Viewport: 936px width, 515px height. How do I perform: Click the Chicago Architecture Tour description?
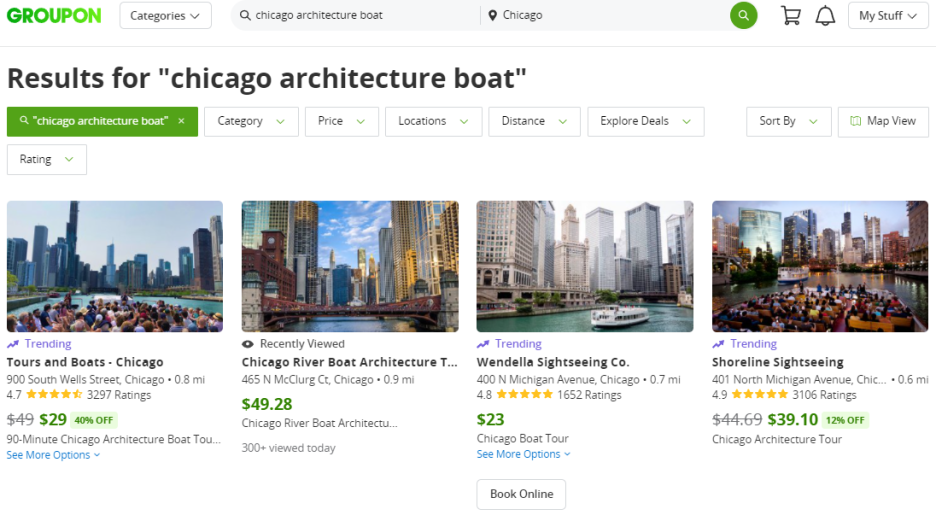point(777,439)
